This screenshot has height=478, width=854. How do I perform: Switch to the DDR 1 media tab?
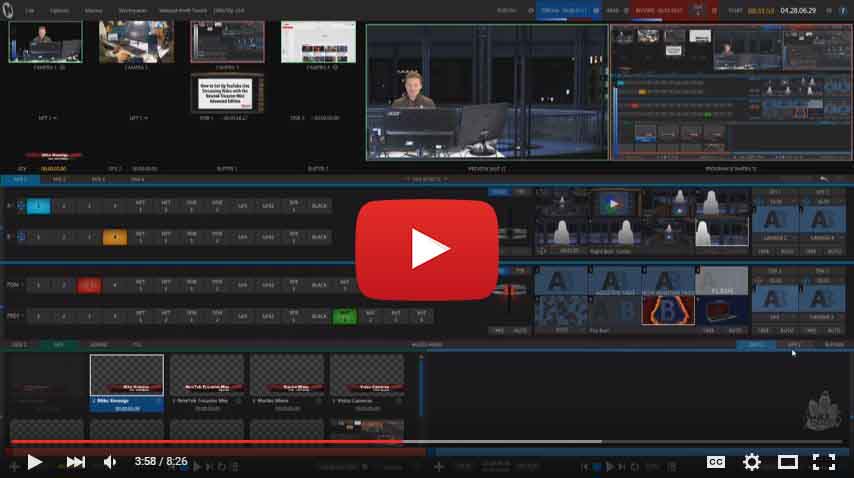[x=19, y=345]
